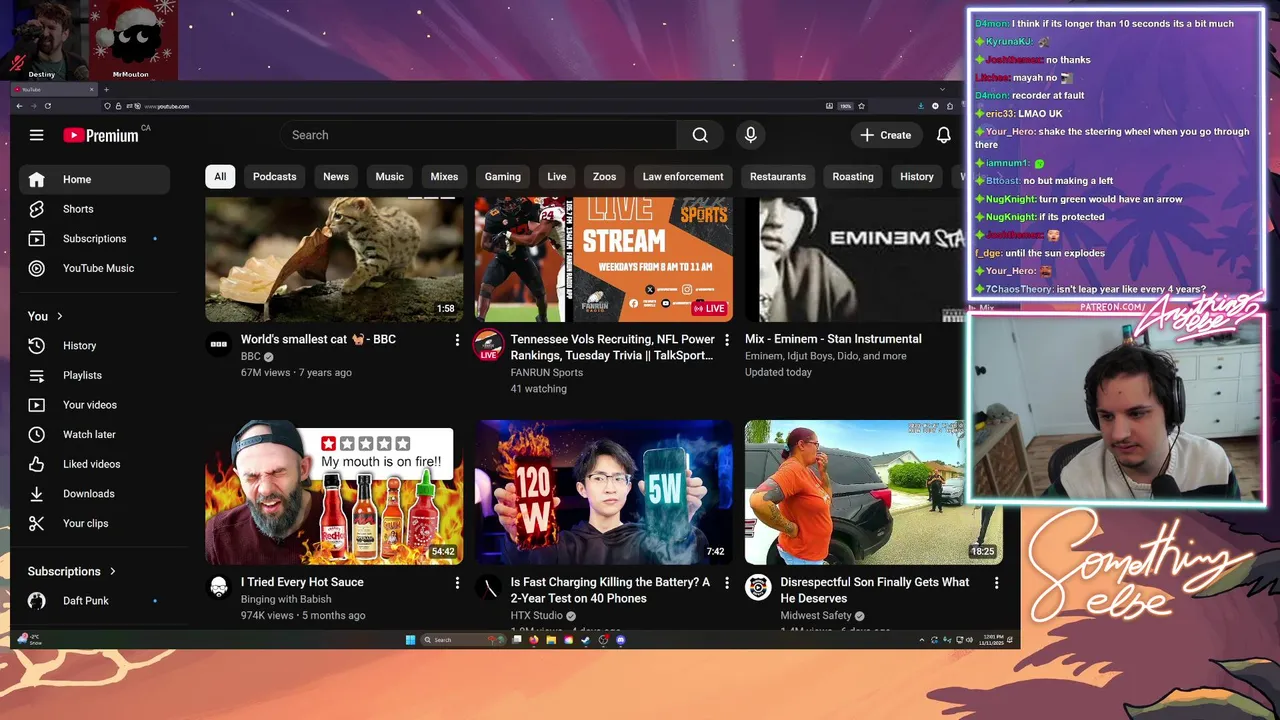Open options for Disrespectful Son video
The image size is (1280, 720).
(996, 582)
